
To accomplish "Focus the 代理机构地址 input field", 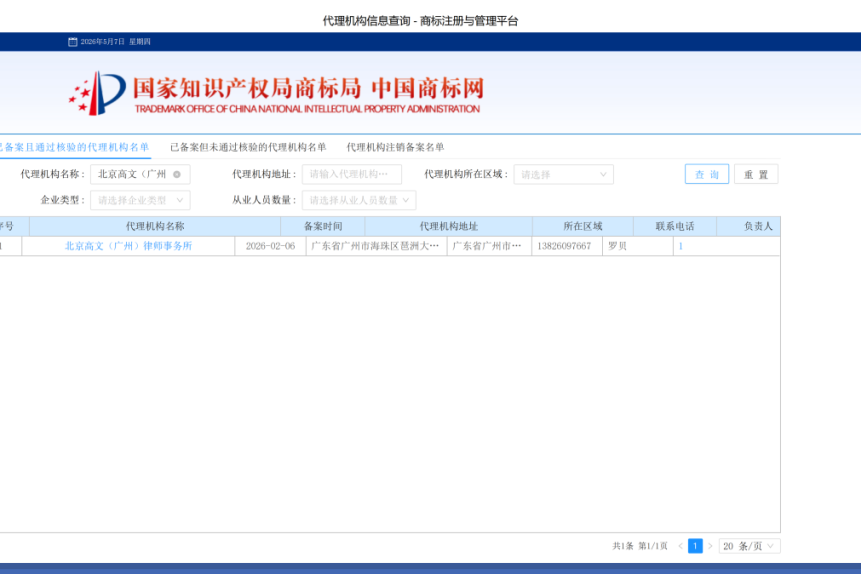I will tap(351, 174).
